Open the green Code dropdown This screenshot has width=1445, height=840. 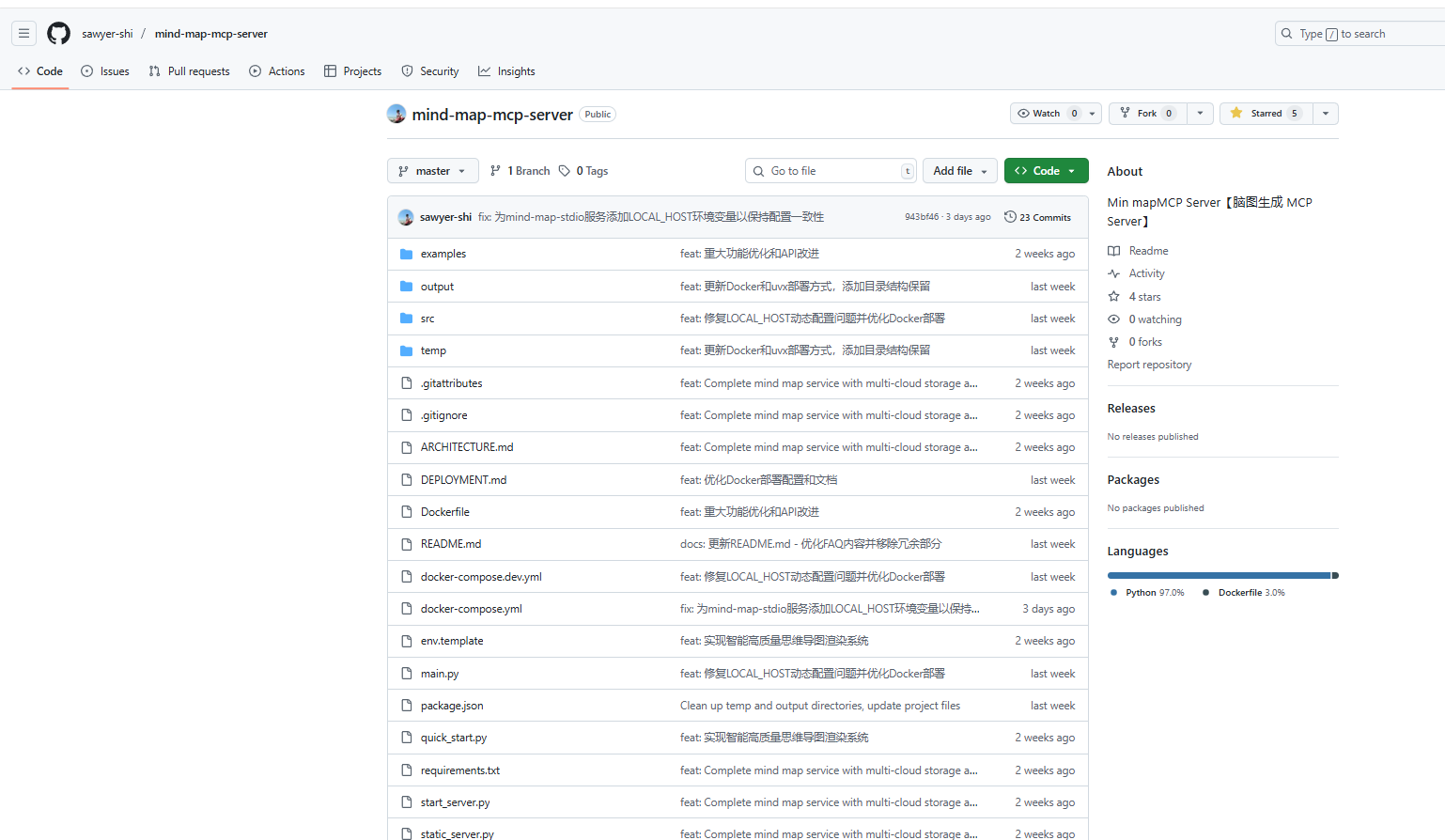(x=1046, y=171)
